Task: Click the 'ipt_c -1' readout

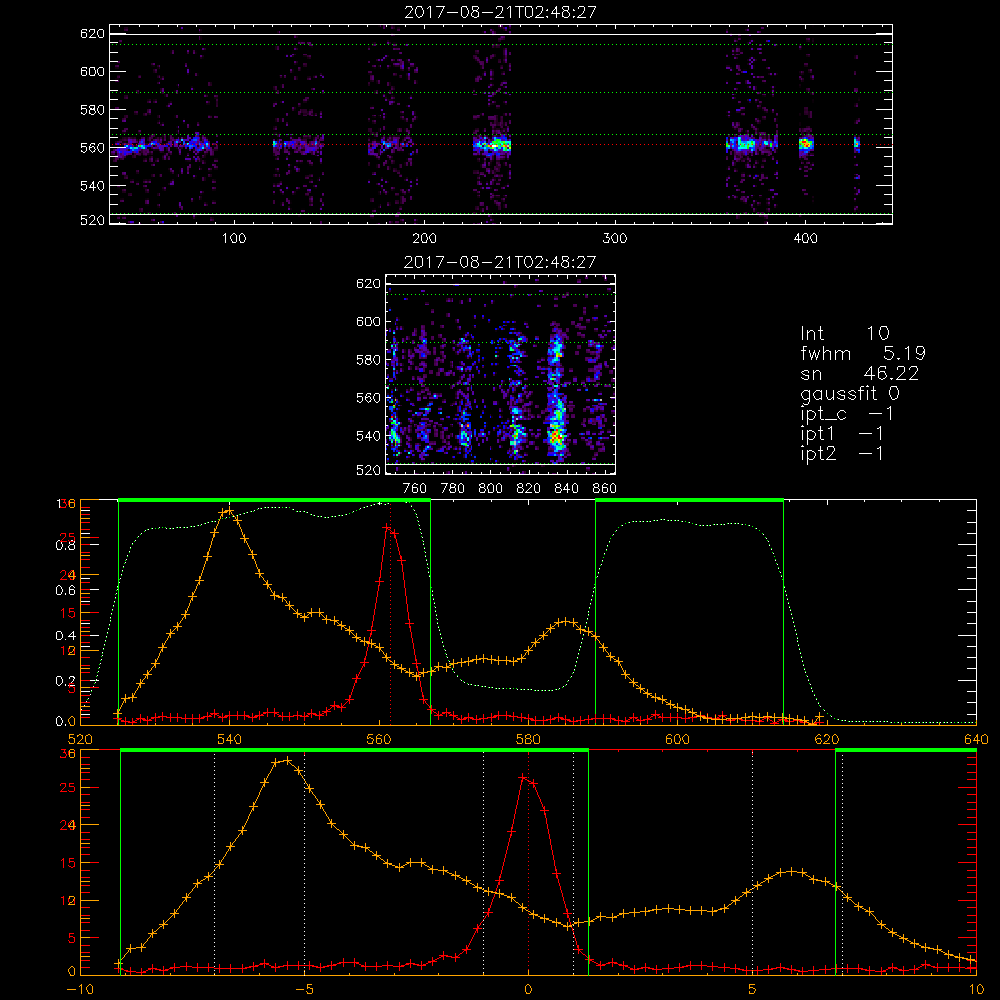Action: pos(846,414)
